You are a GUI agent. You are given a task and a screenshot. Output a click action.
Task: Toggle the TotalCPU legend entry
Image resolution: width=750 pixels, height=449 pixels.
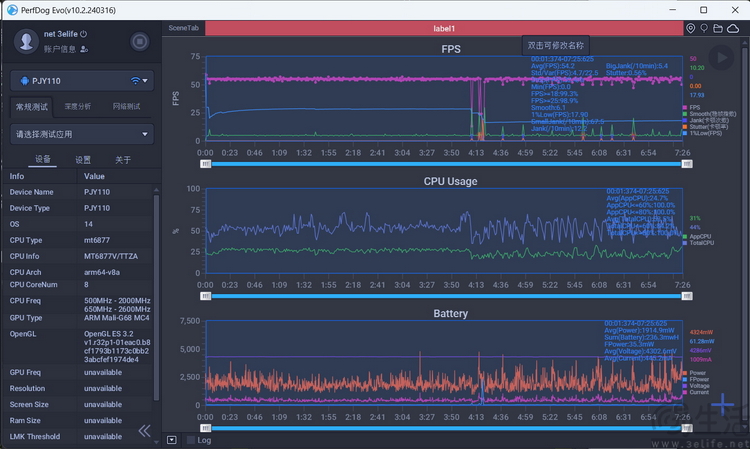(698, 243)
